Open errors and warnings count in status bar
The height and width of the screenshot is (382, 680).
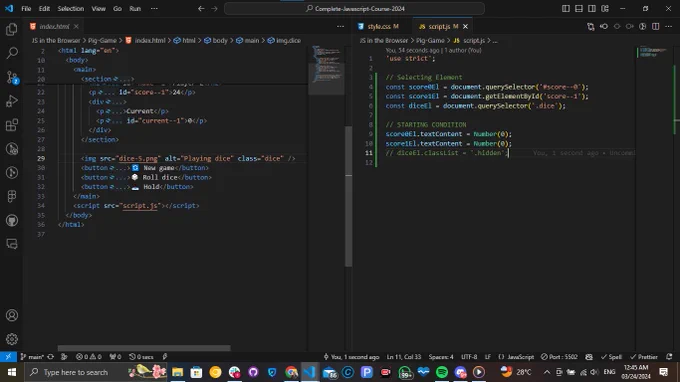(88, 357)
